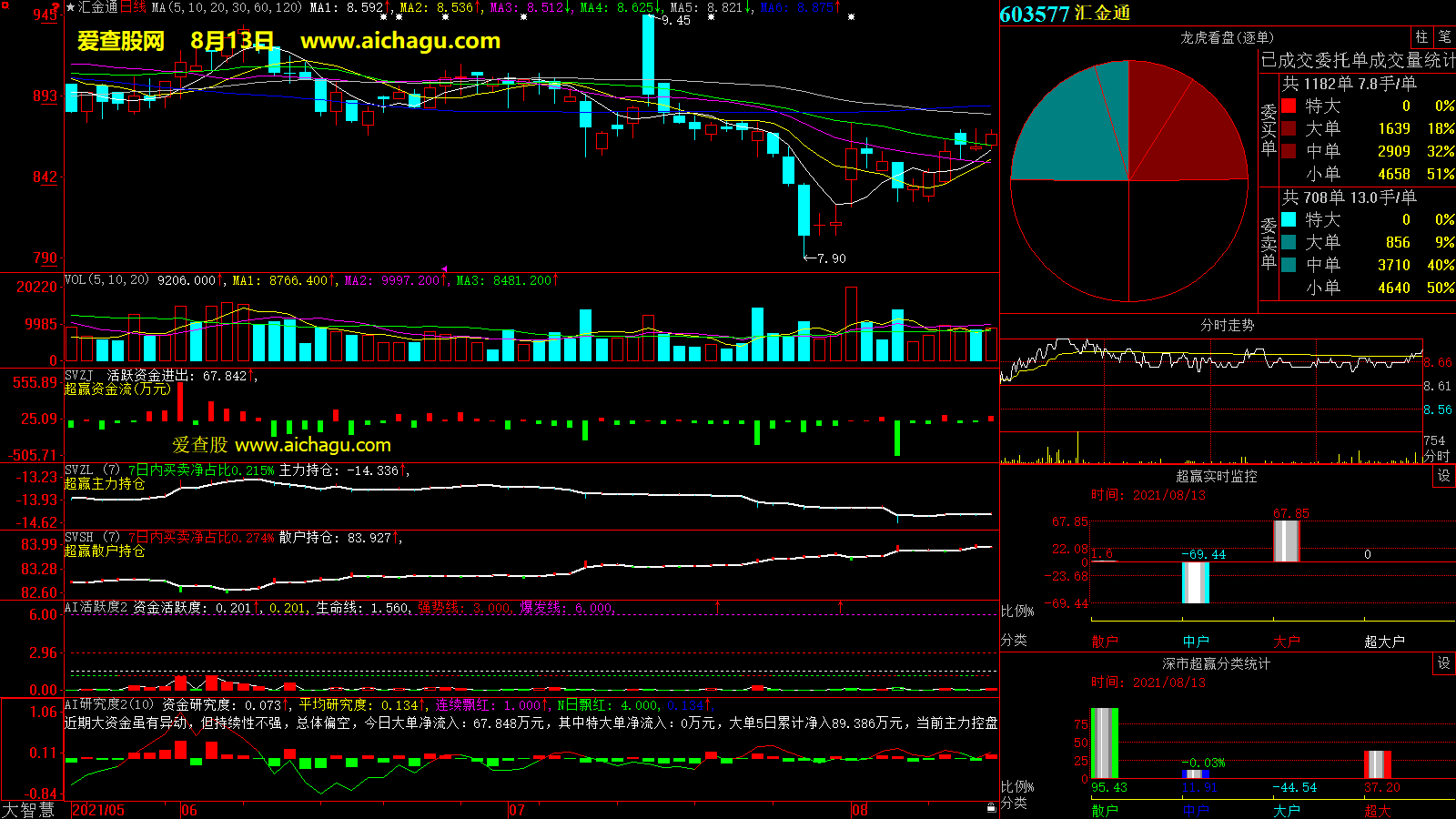Click the red 特大 buy order color swatch
Viewport: 1456px width, 819px height.
point(1289,106)
